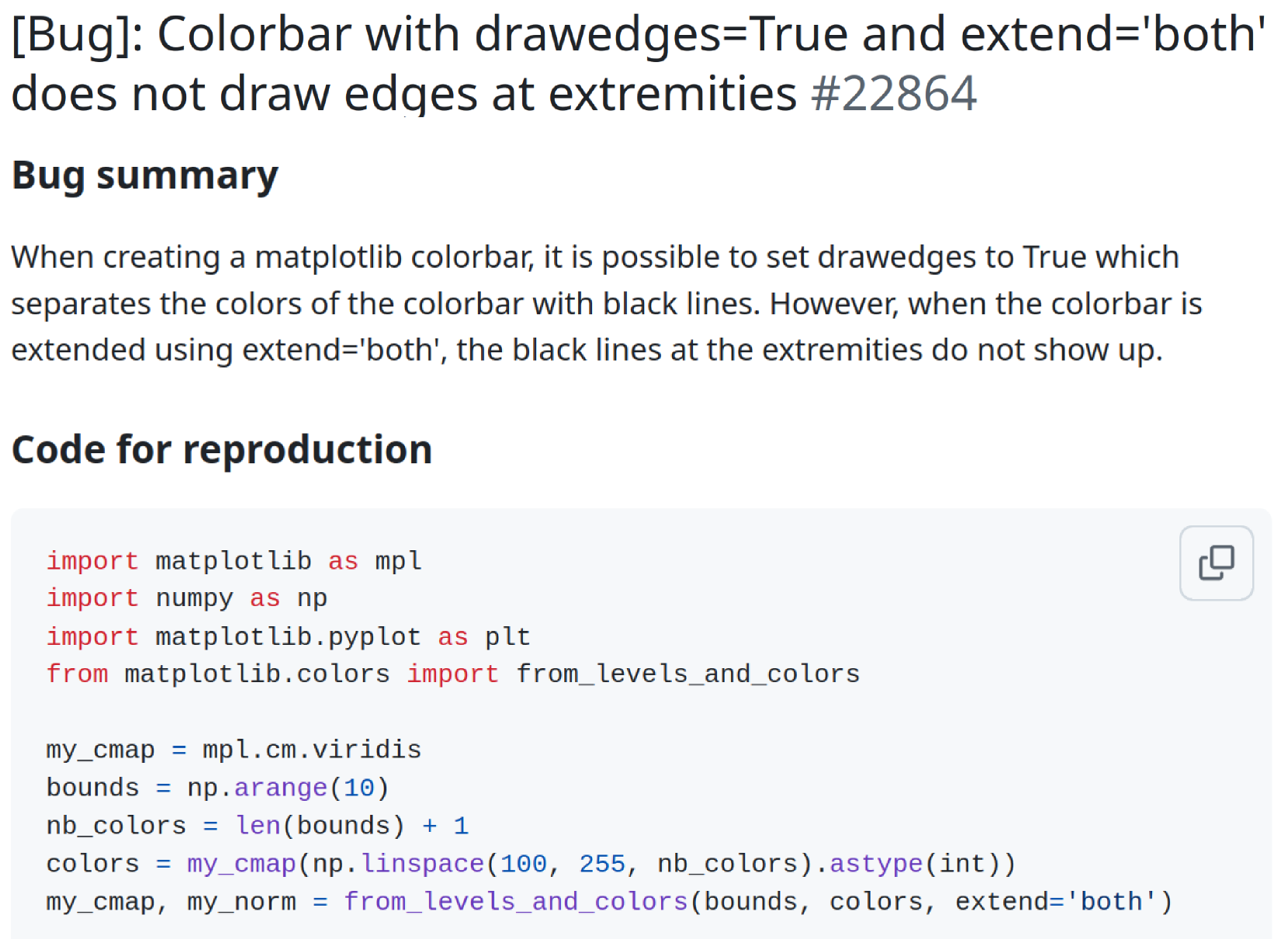The height and width of the screenshot is (939, 1288).
Task: Click the 'len' function call in code
Action: (258, 826)
